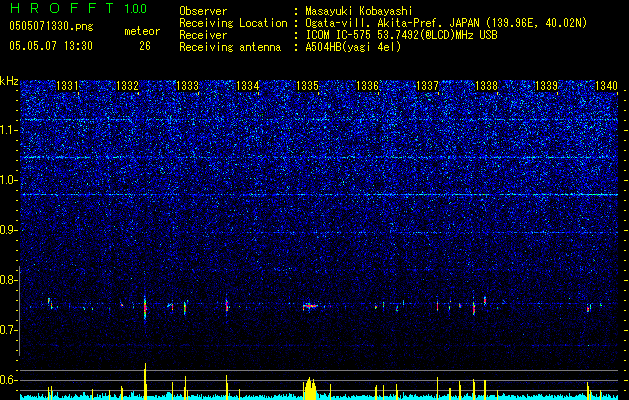Click the 1.1 kHz frequency axis label
Screen dimensions: 629x400
tap(8, 130)
